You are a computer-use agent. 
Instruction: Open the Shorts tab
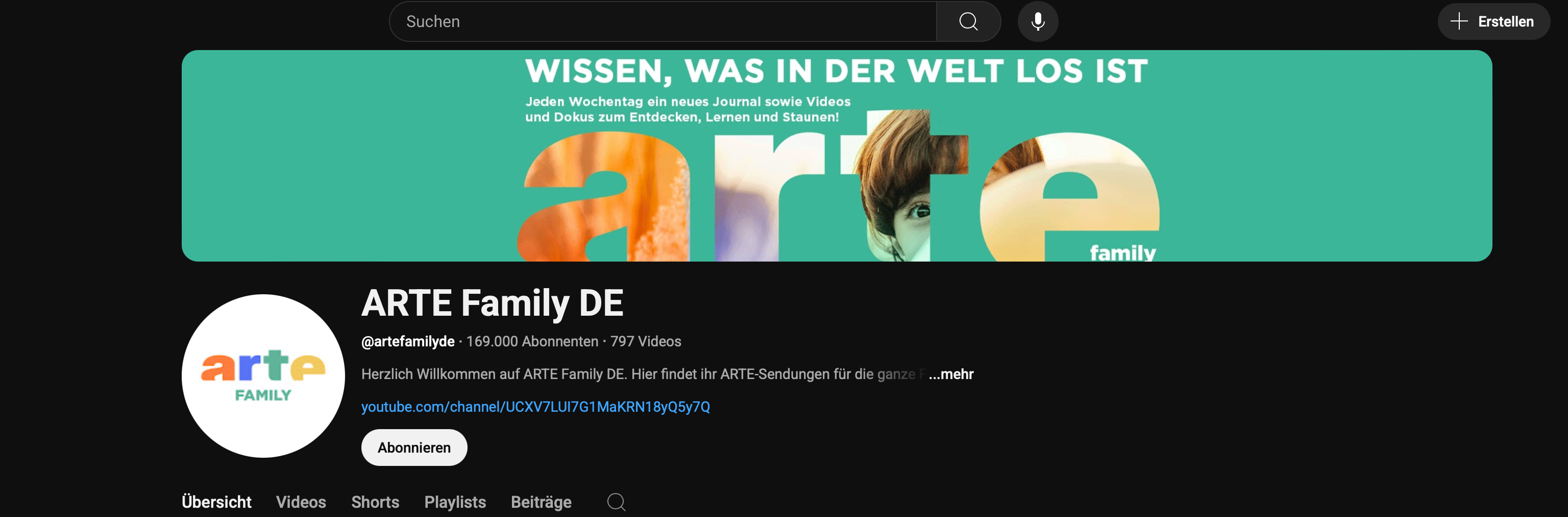[x=375, y=502]
